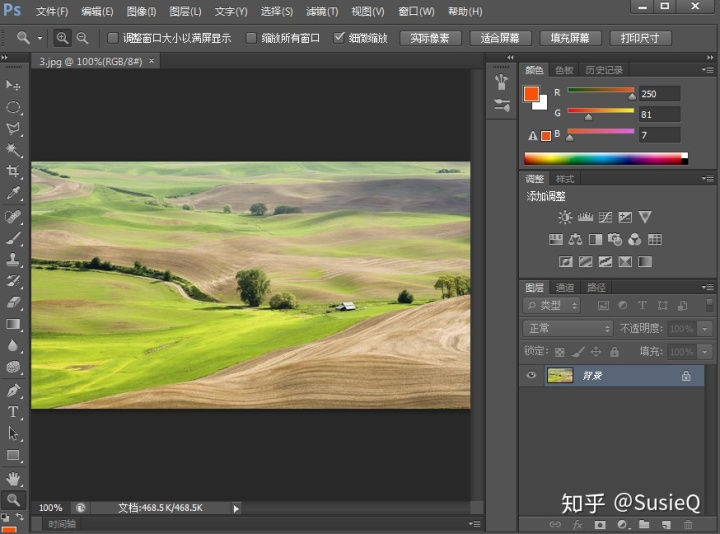Create a new layer group
The width and height of the screenshot is (720, 534).
pyautogui.click(x=644, y=524)
